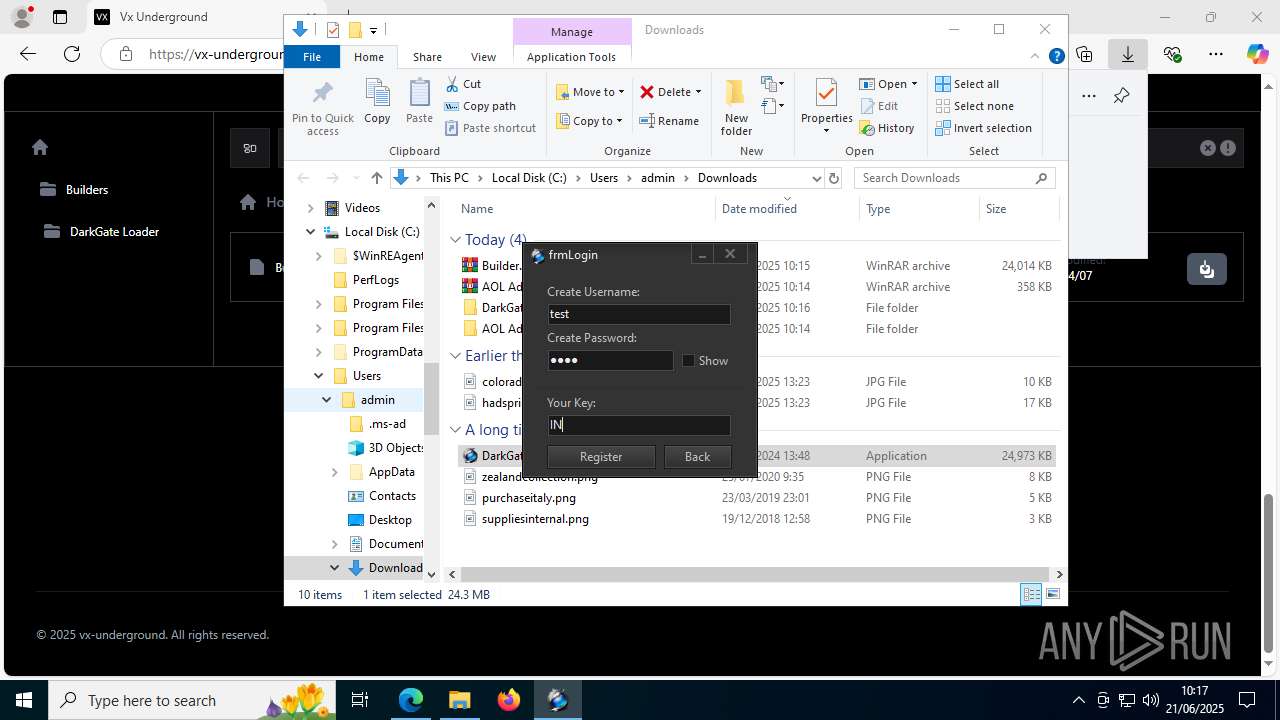The width and height of the screenshot is (1280, 720).
Task: Click the browser Downloads icon
Action: click(x=1127, y=54)
